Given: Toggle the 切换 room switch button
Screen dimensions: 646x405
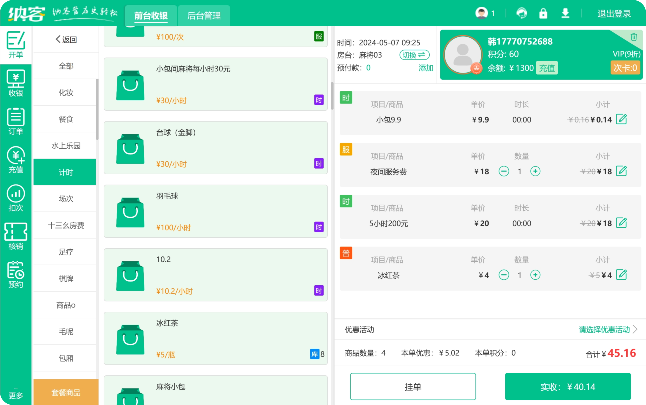Looking at the screenshot, I should 409,55.
